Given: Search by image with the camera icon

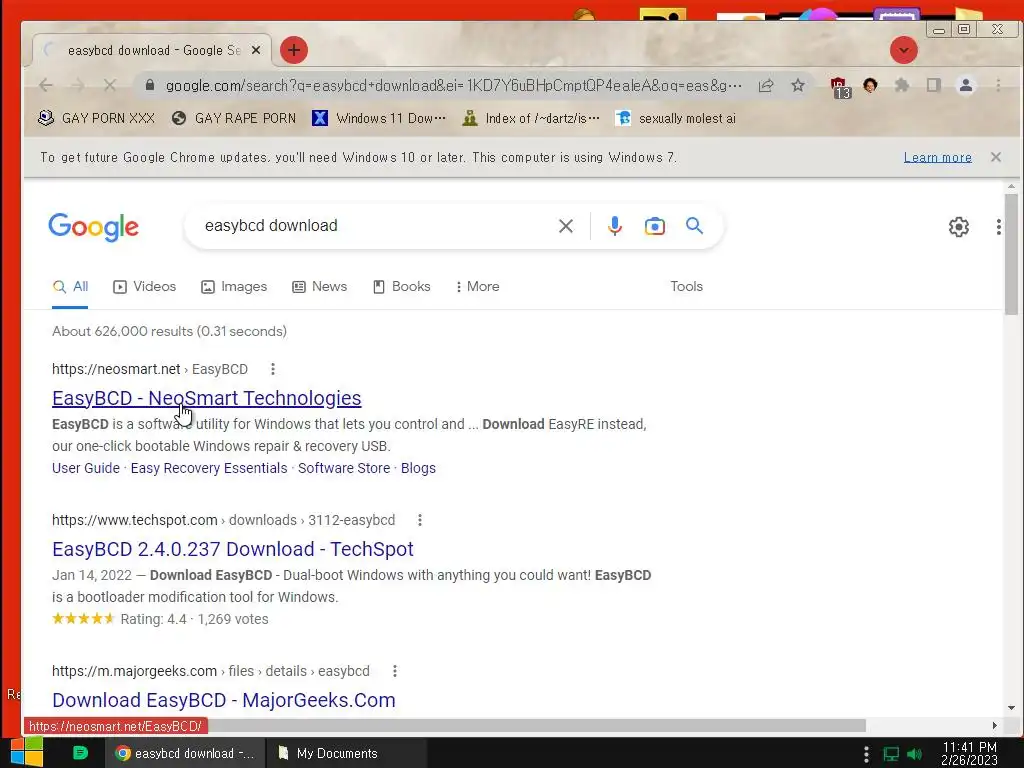Looking at the screenshot, I should pyautogui.click(x=654, y=226).
